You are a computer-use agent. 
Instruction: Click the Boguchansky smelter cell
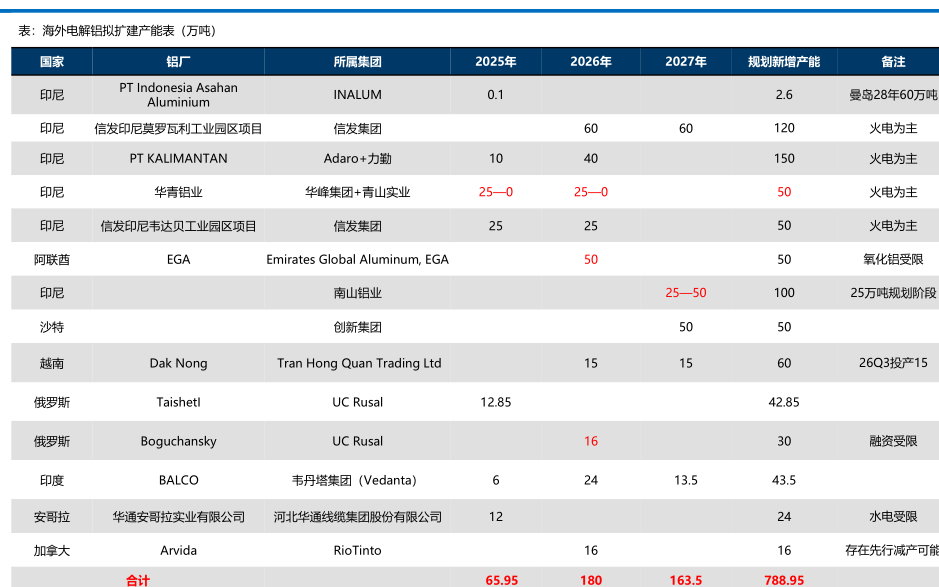click(178, 441)
